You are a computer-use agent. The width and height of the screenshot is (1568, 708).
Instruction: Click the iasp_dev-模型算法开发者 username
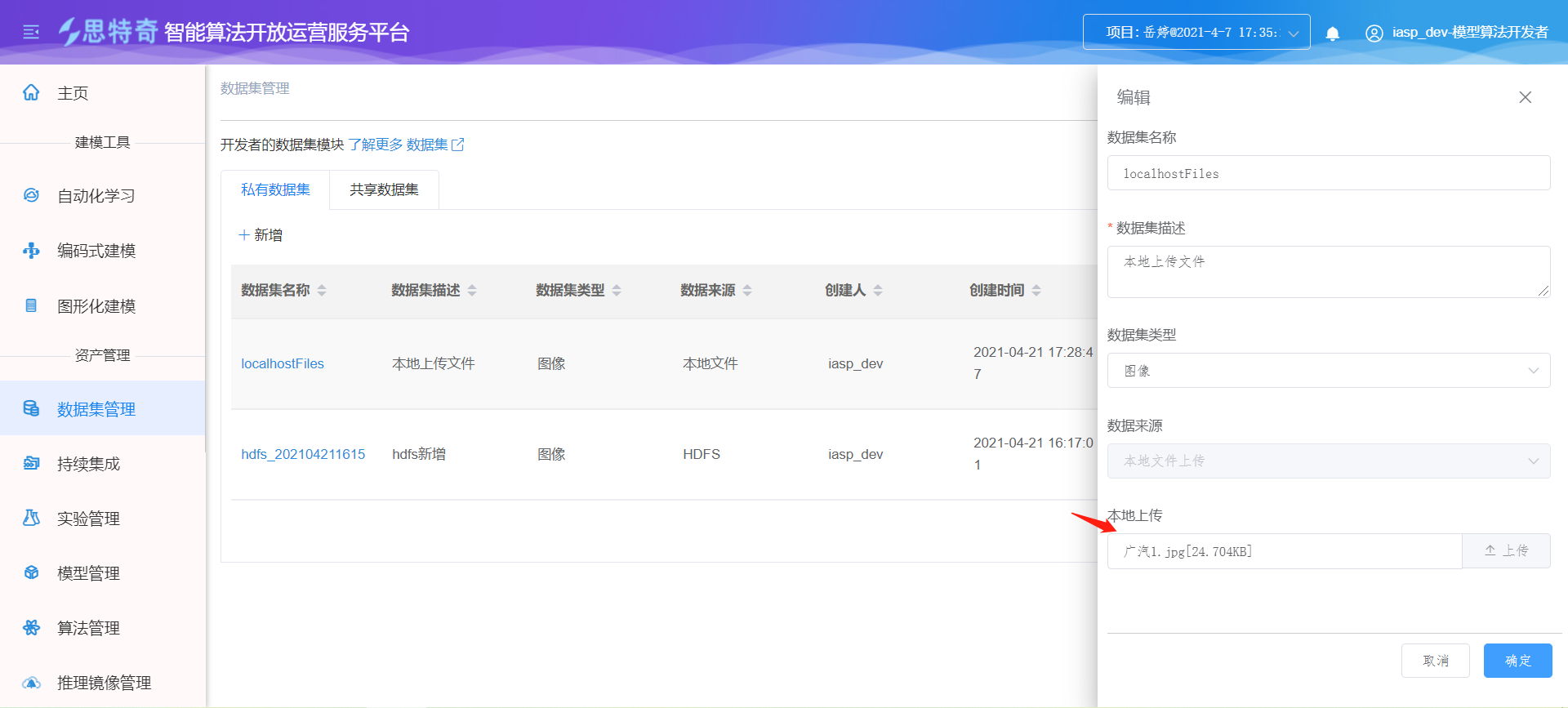pos(1470,32)
